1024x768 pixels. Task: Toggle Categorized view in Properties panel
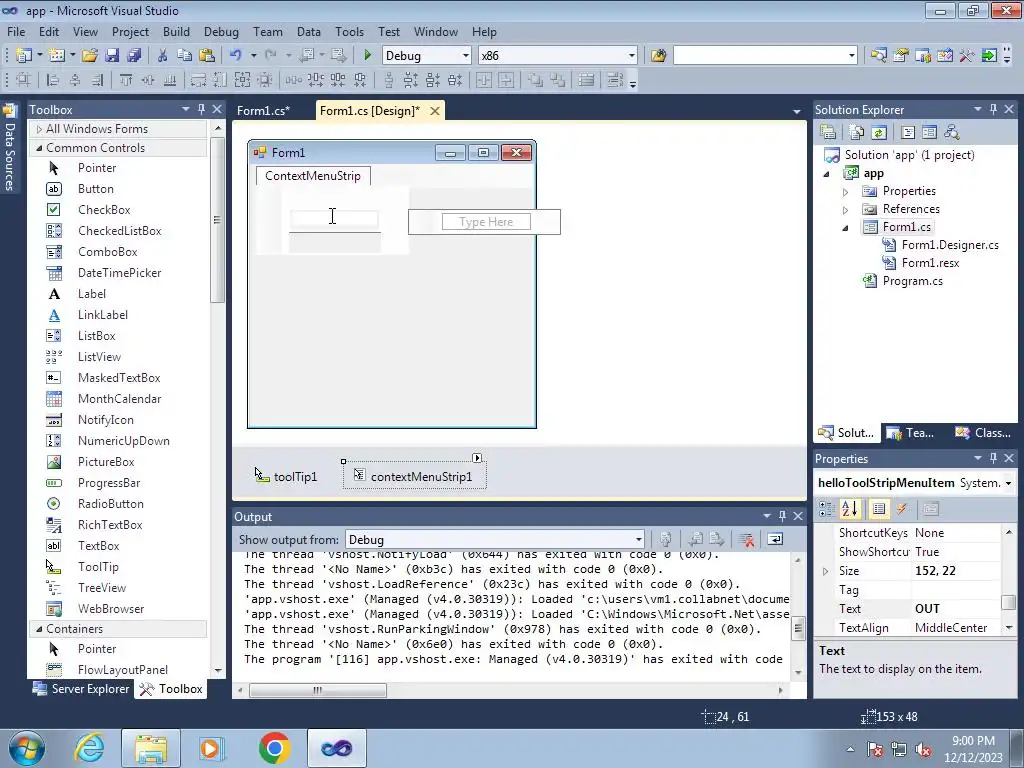[827, 509]
